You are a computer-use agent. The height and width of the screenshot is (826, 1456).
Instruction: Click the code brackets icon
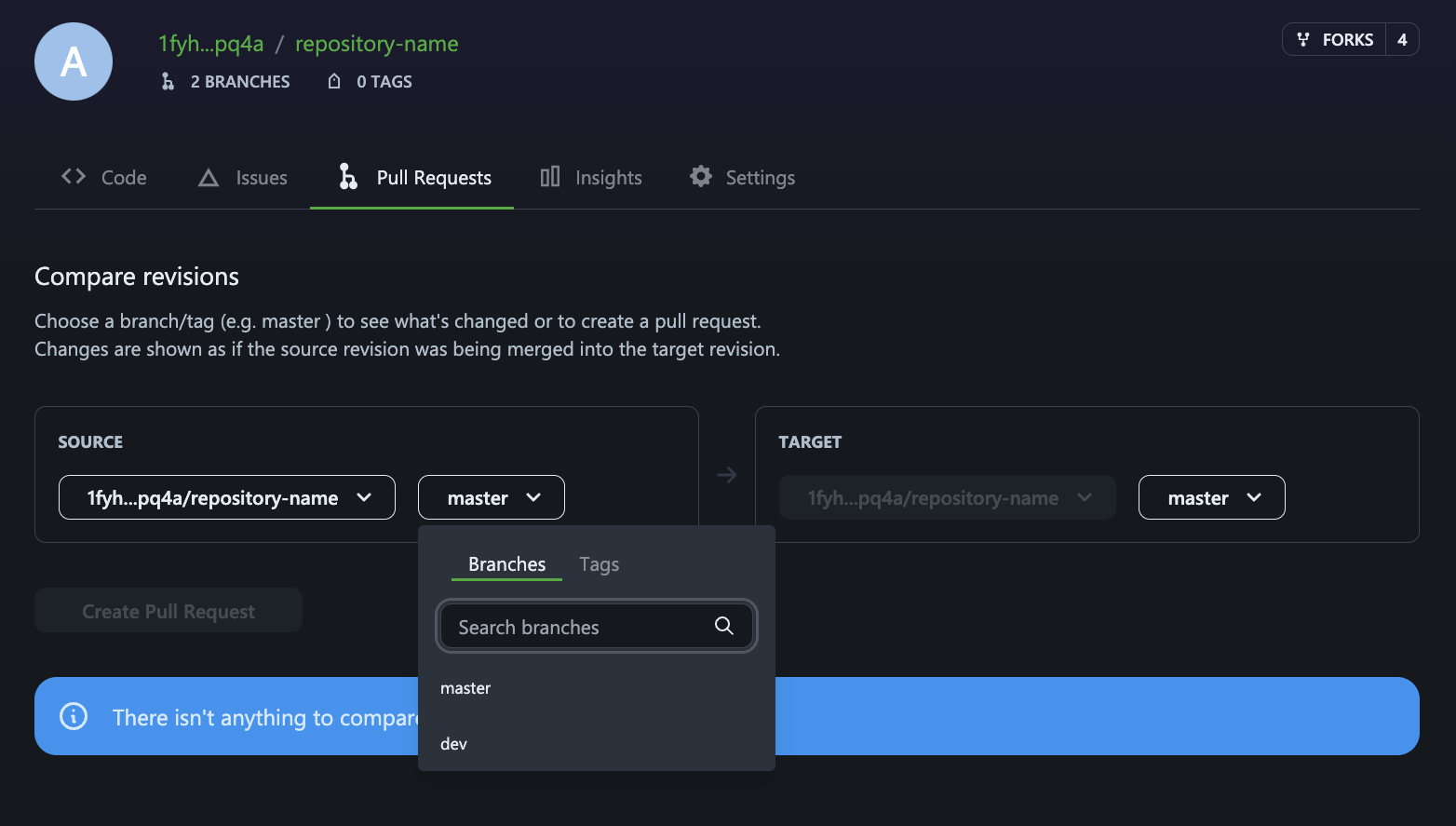[74, 176]
